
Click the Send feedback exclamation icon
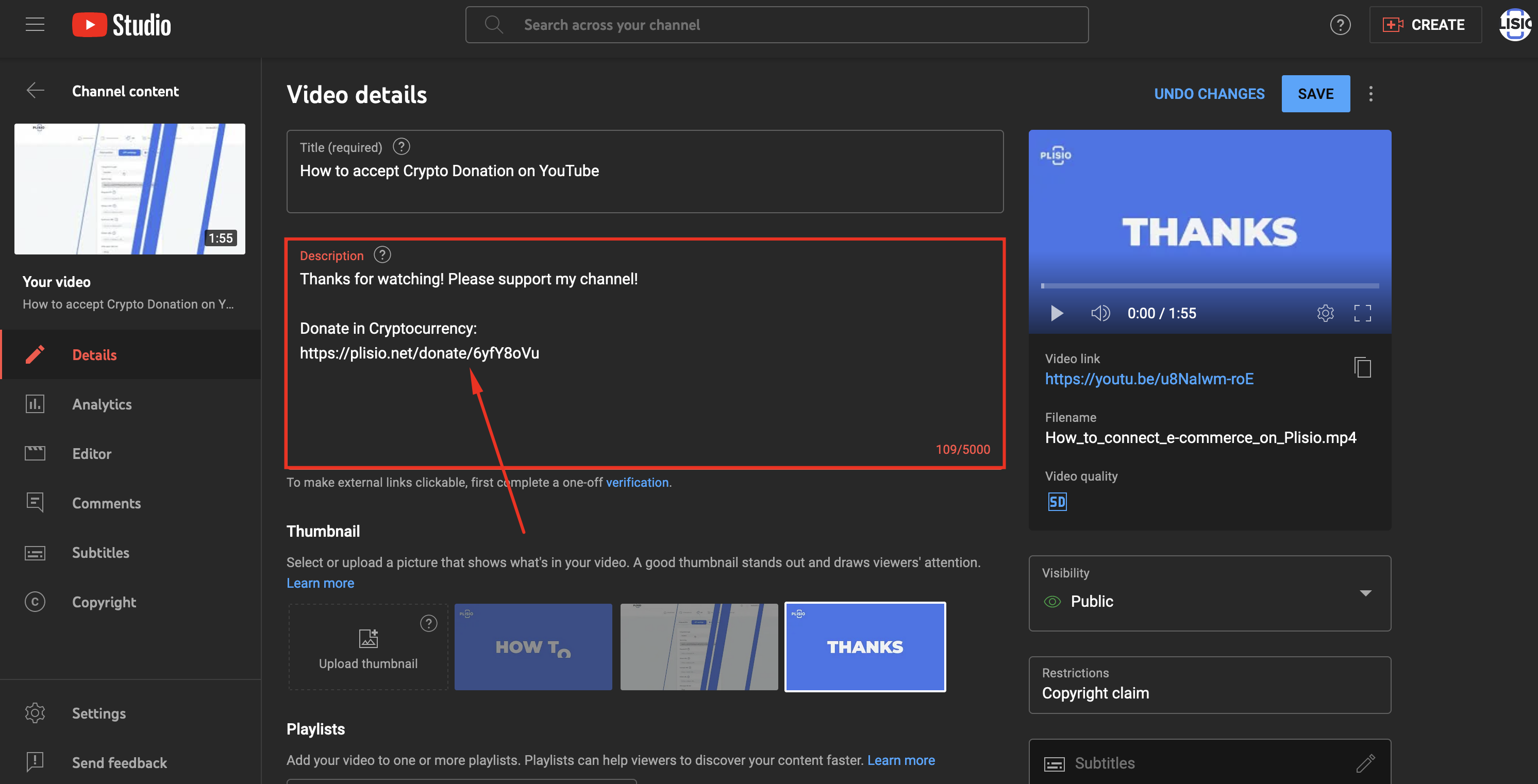coord(35,762)
